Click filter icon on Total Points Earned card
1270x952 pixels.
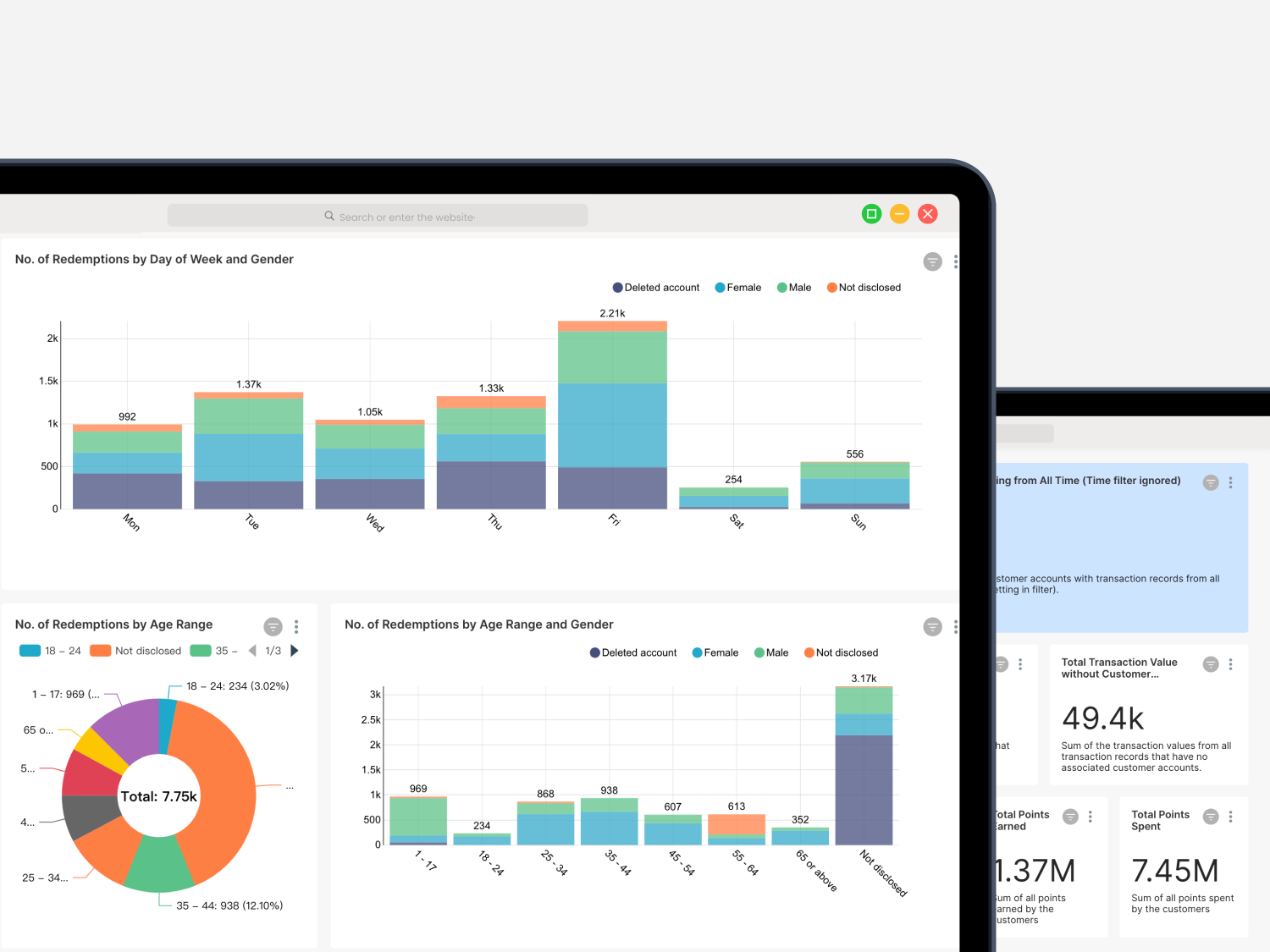pos(1070,817)
